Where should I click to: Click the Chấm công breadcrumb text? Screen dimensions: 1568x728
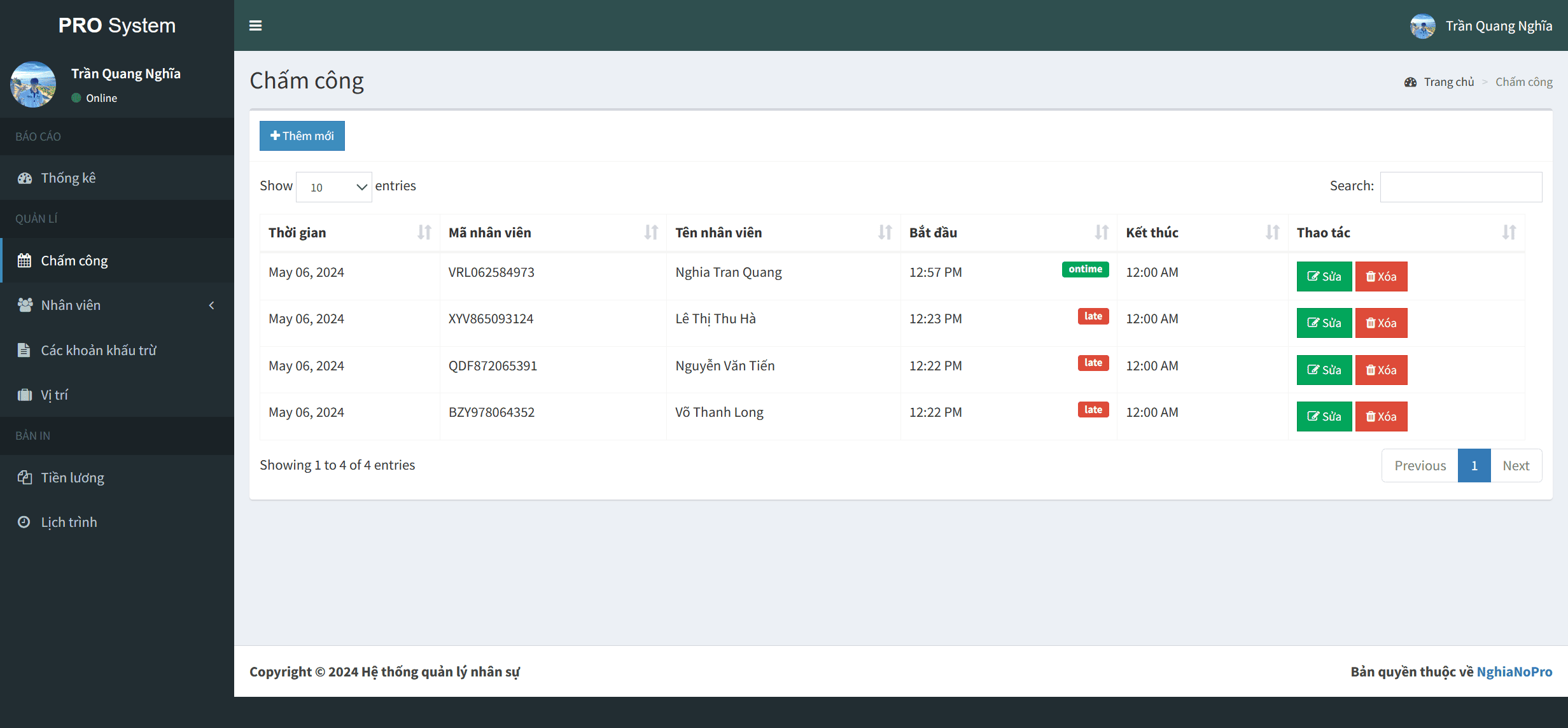[x=1523, y=82]
